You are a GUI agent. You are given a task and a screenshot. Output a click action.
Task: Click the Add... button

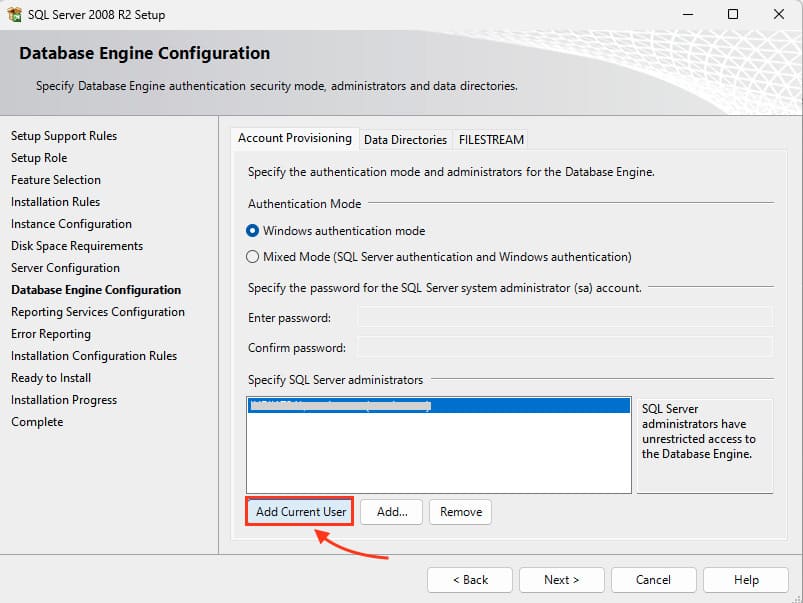(392, 512)
